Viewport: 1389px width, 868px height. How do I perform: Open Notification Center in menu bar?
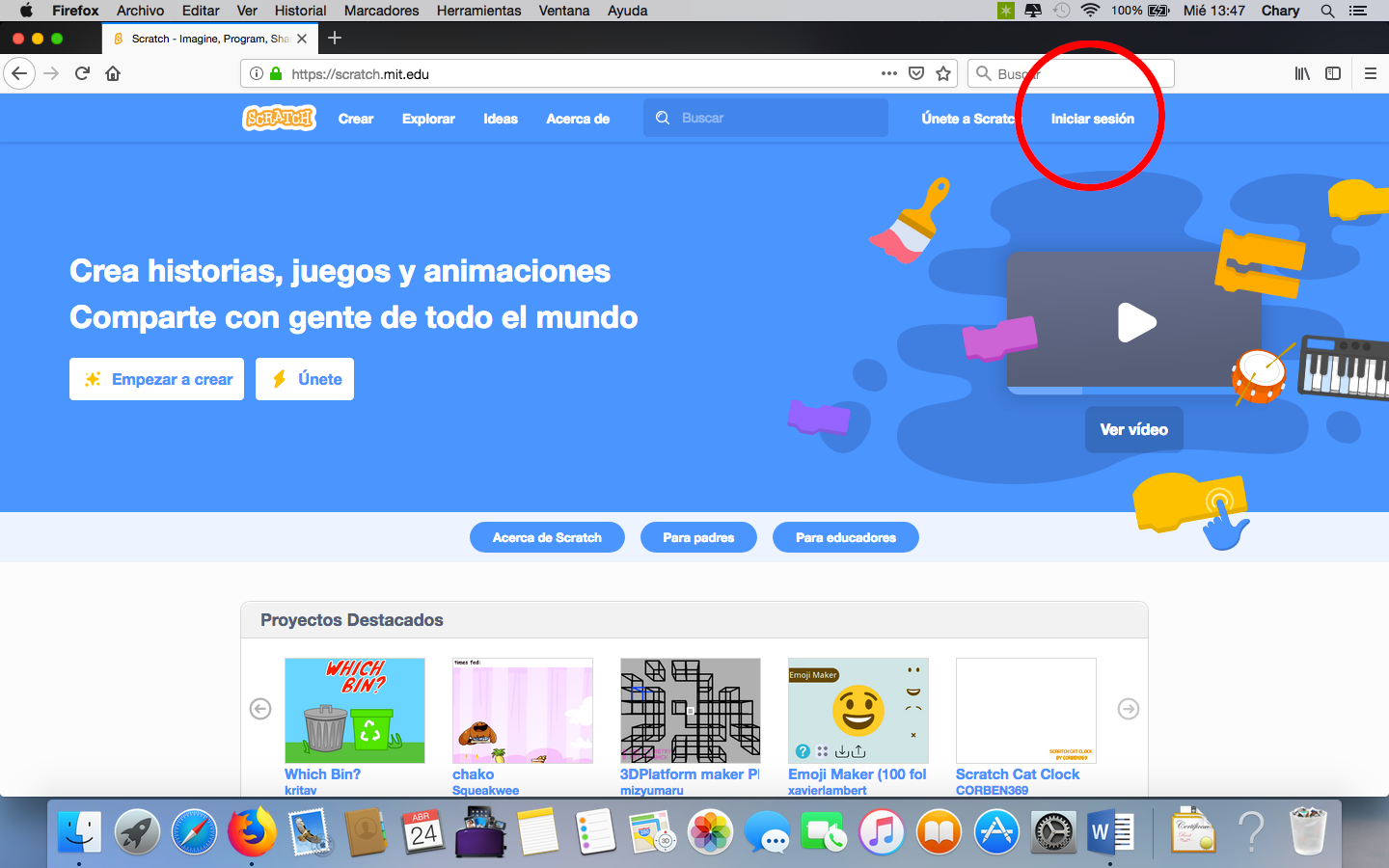pyautogui.click(x=1358, y=11)
